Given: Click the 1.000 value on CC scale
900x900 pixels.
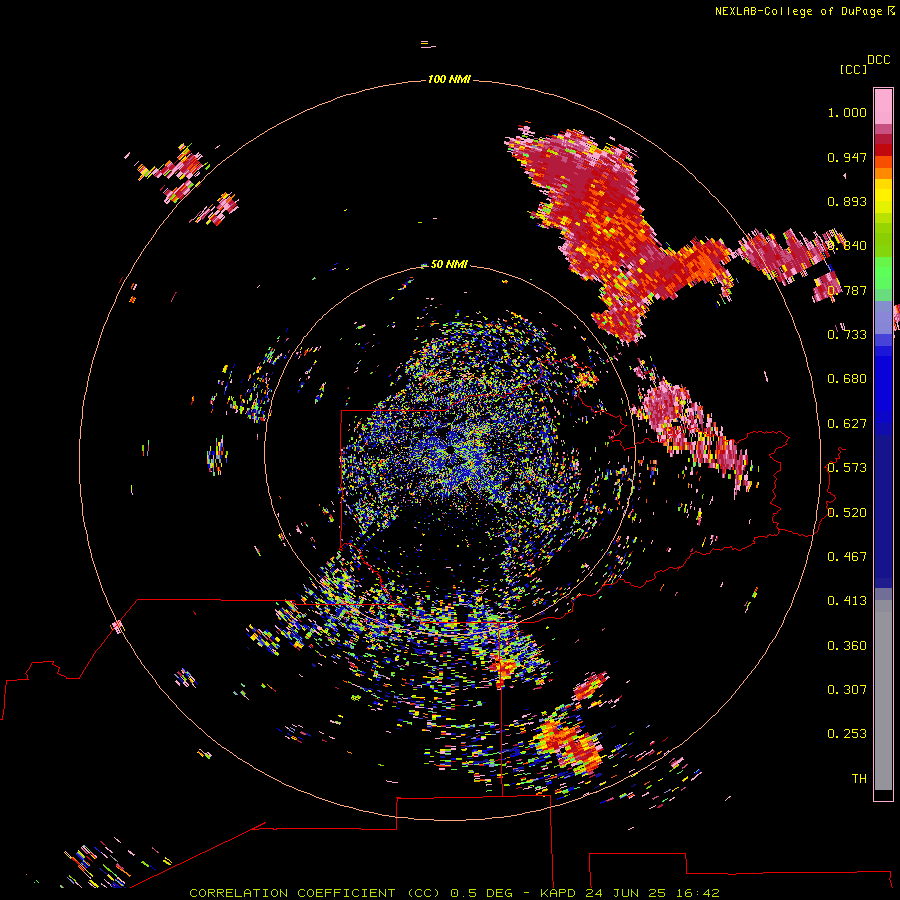Looking at the screenshot, I should click(847, 112).
